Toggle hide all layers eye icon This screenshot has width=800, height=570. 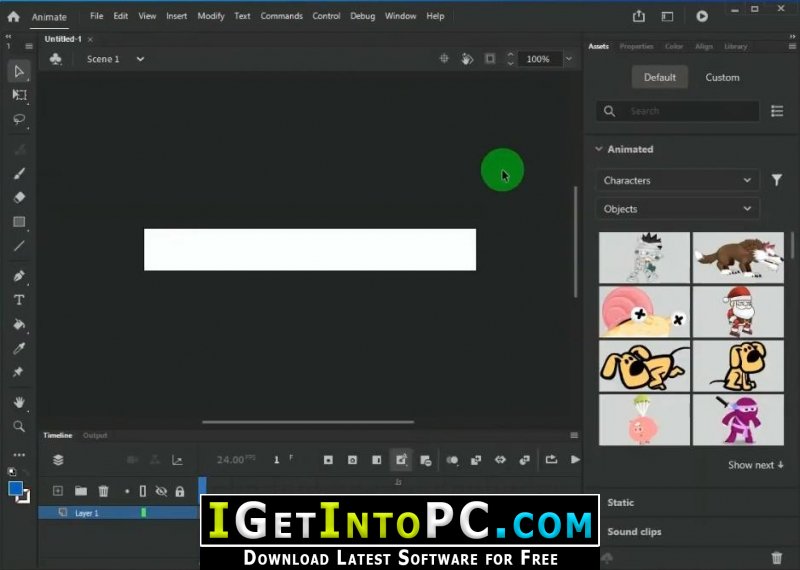(x=161, y=491)
